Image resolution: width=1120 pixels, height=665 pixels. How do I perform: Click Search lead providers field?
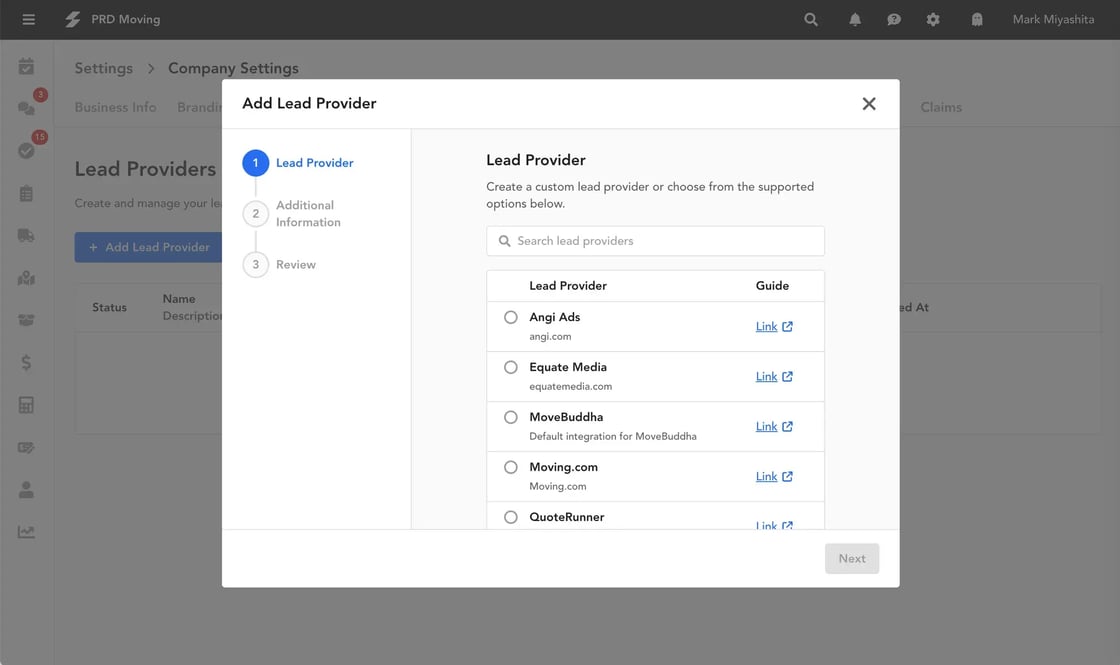655,241
